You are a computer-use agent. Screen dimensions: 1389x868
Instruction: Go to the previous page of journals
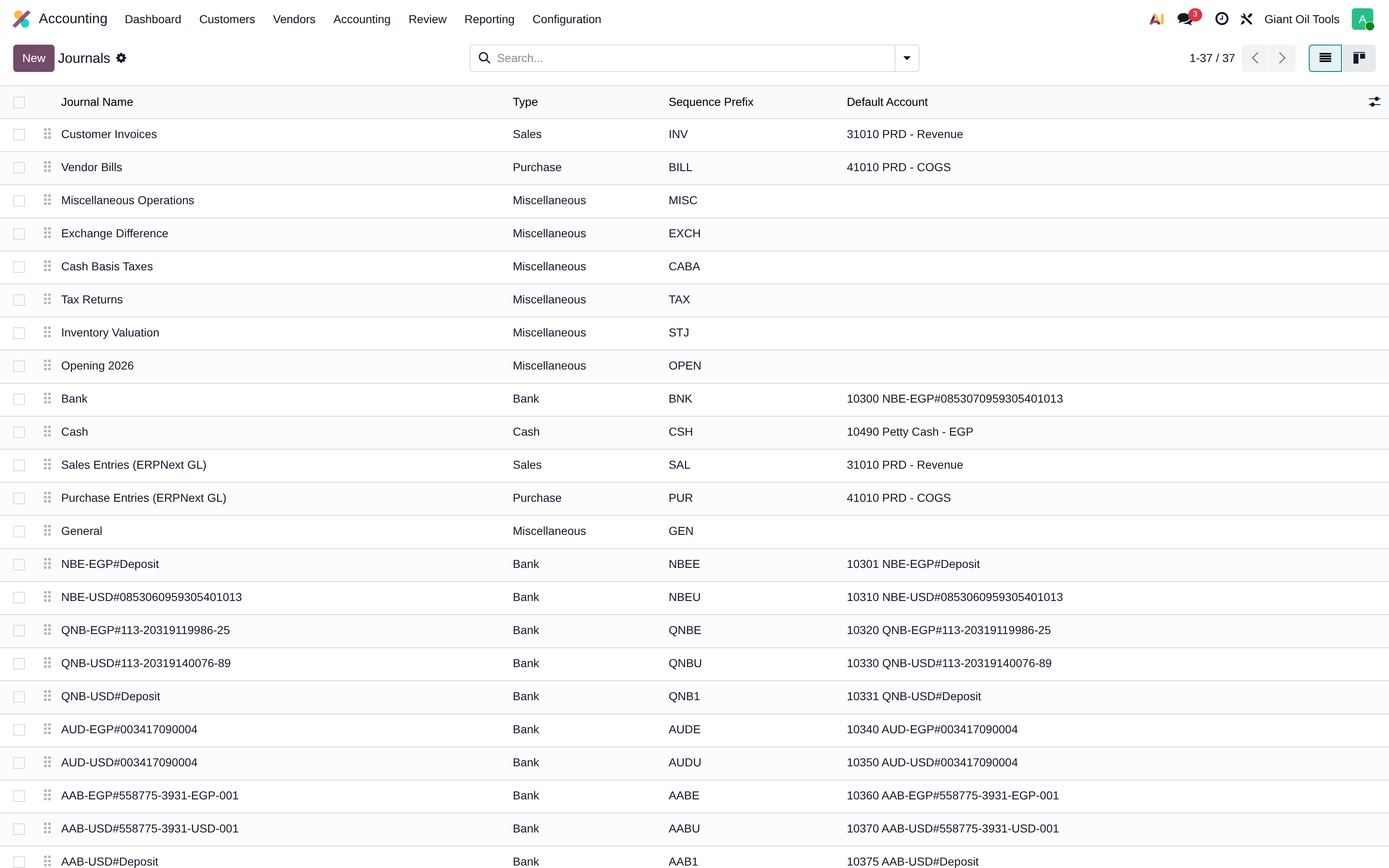[1255, 58]
